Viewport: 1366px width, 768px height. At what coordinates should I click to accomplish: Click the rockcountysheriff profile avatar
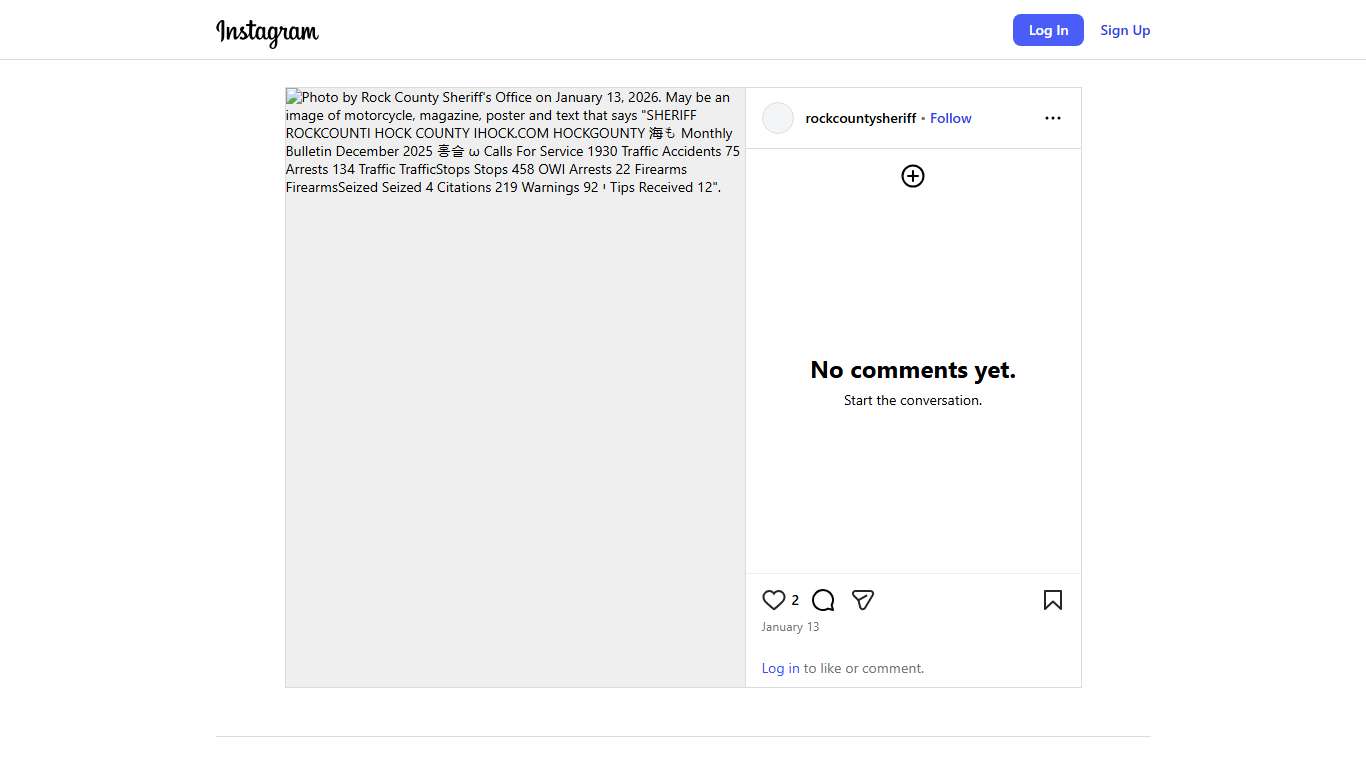778,118
